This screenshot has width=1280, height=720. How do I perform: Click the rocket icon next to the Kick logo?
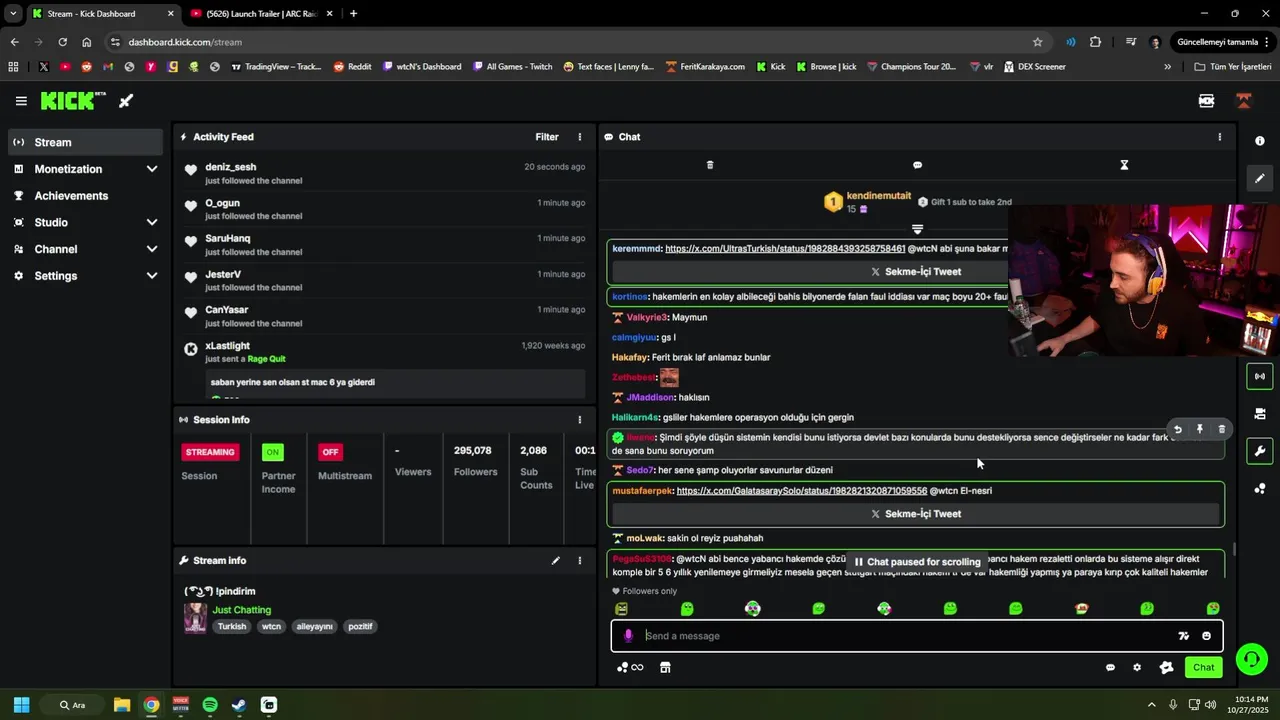pos(126,101)
